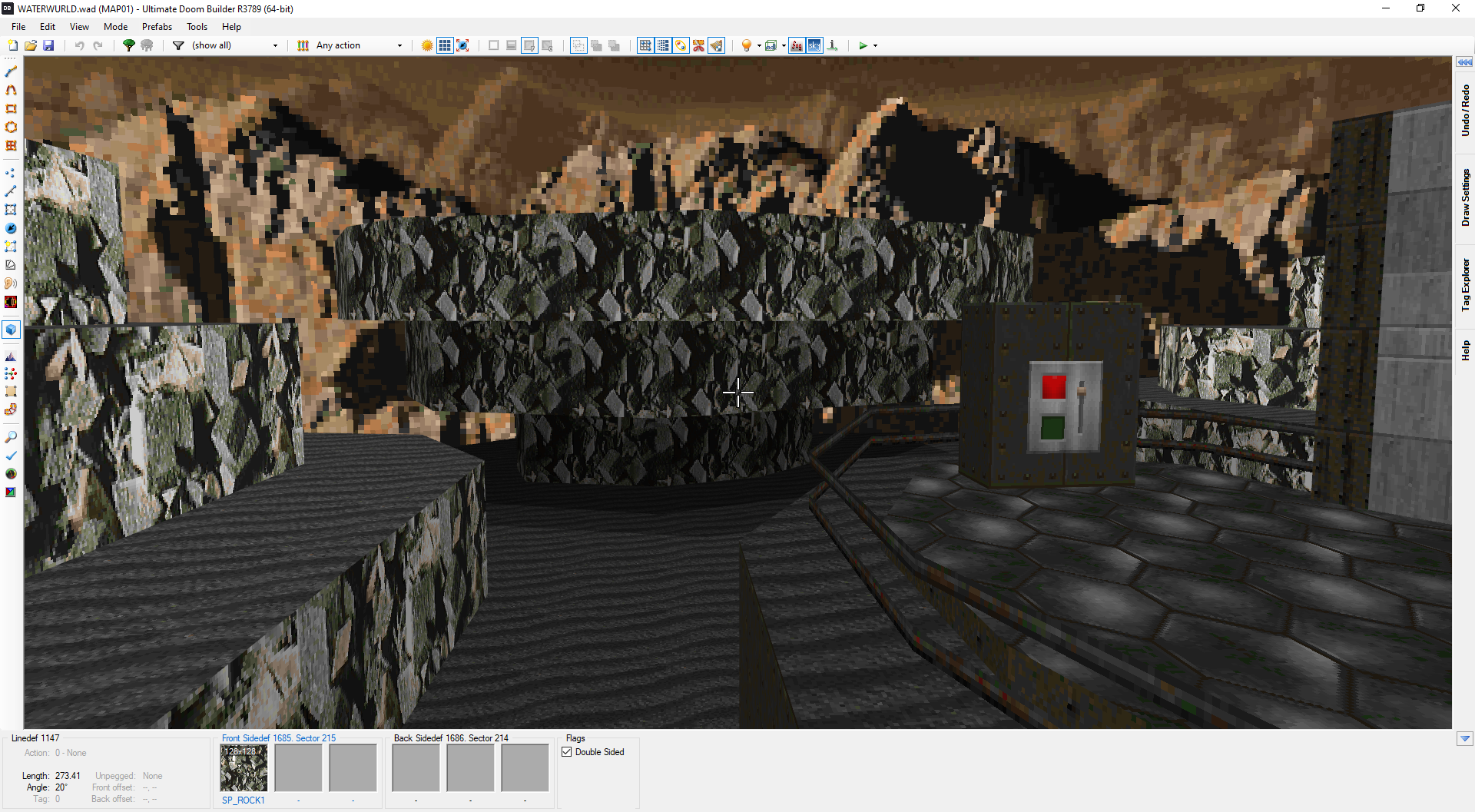Toggle full brightness sun icon

pos(427,45)
